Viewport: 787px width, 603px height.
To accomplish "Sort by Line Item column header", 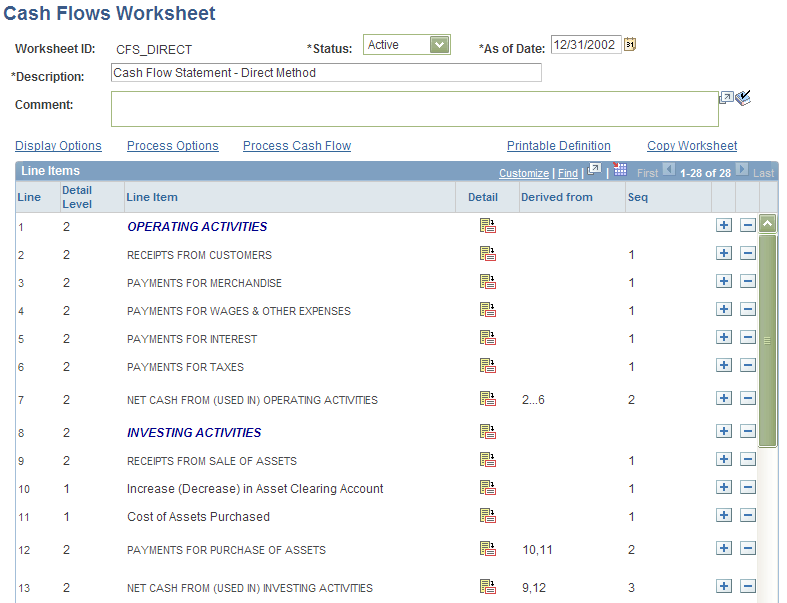I will coord(152,197).
